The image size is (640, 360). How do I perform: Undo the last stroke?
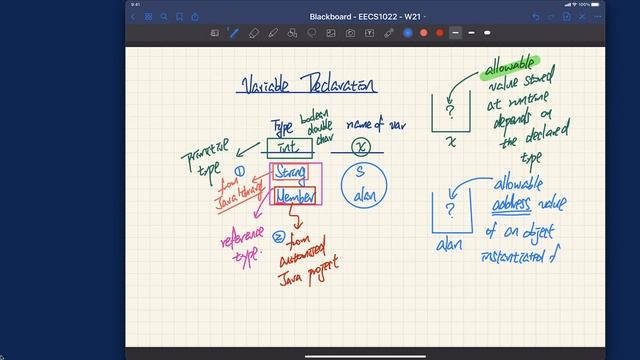pos(536,17)
